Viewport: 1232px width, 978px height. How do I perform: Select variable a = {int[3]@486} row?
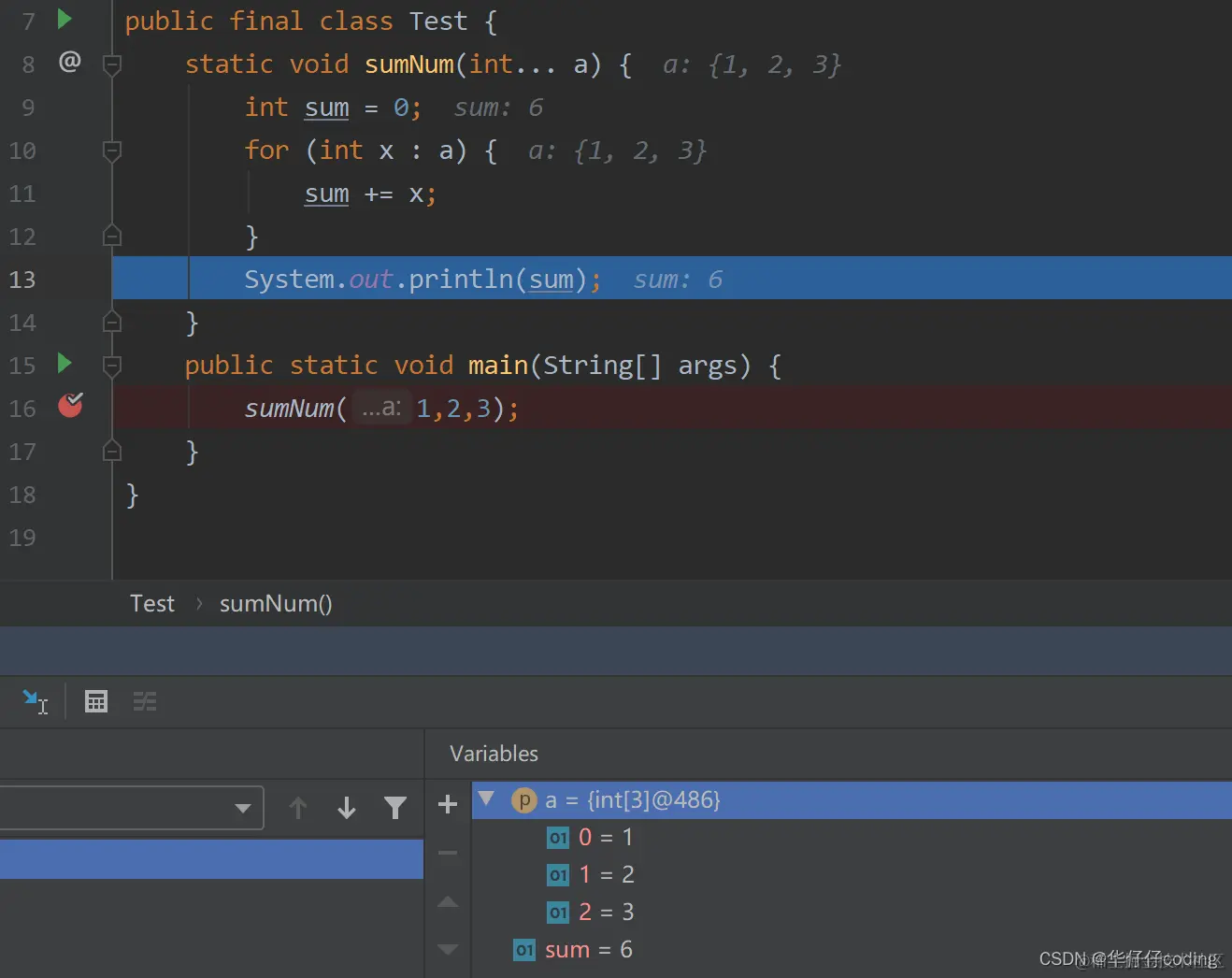pos(852,800)
